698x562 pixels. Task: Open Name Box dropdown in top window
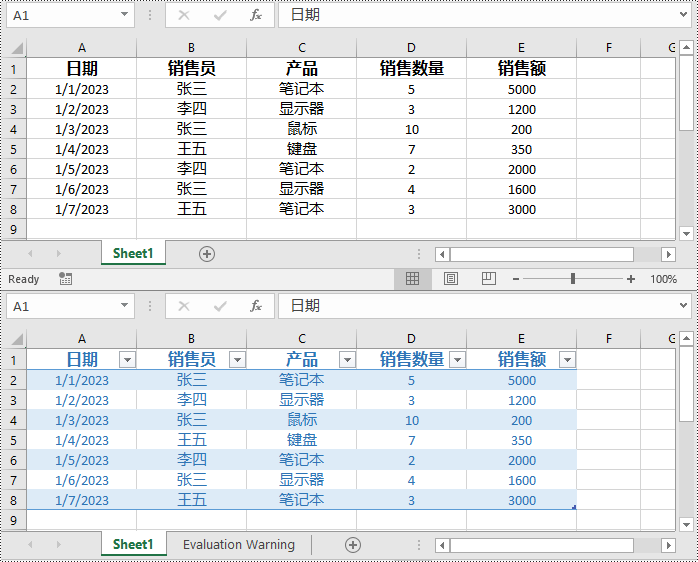click(125, 15)
